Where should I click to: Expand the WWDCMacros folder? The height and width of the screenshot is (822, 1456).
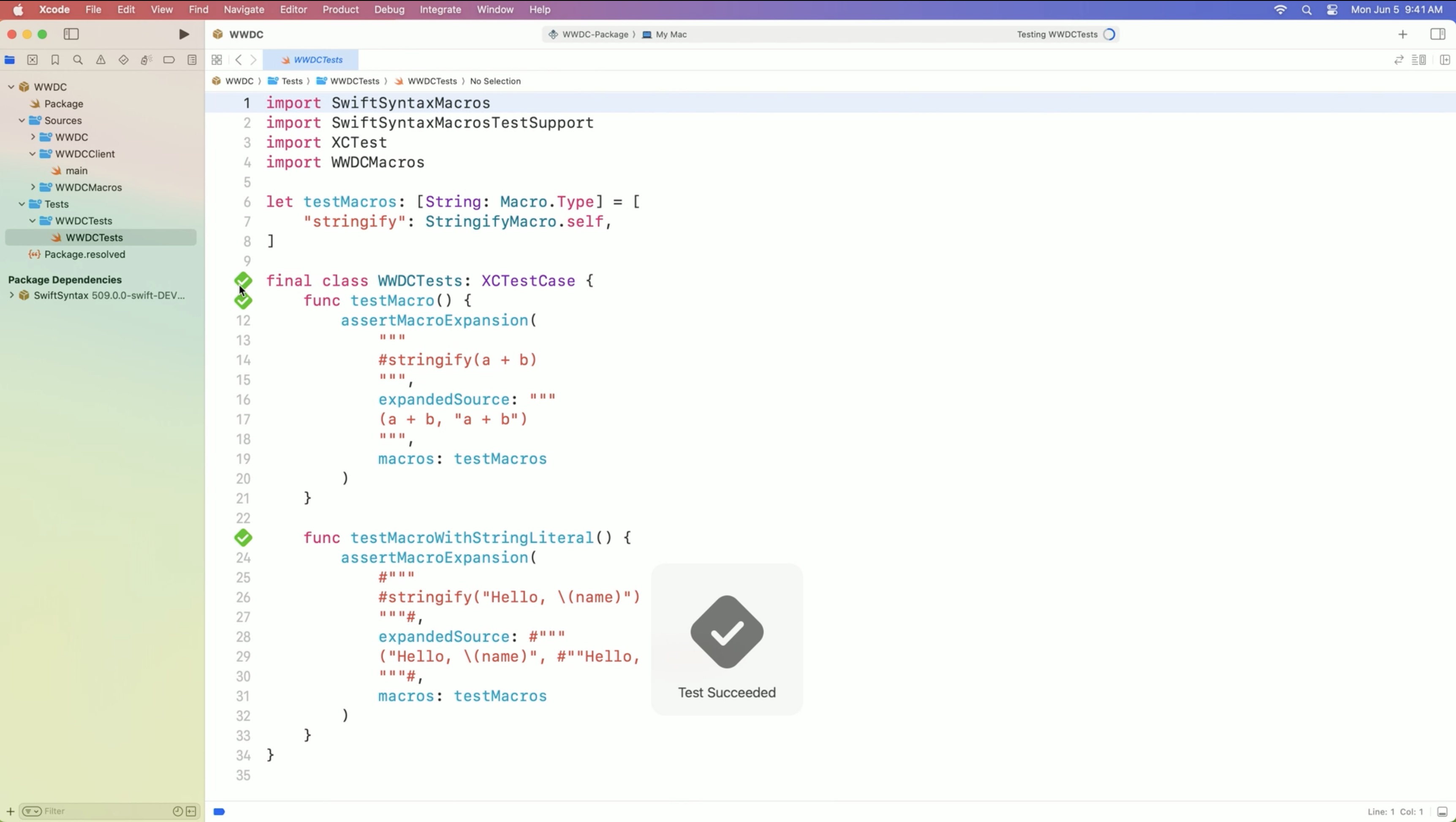point(33,187)
